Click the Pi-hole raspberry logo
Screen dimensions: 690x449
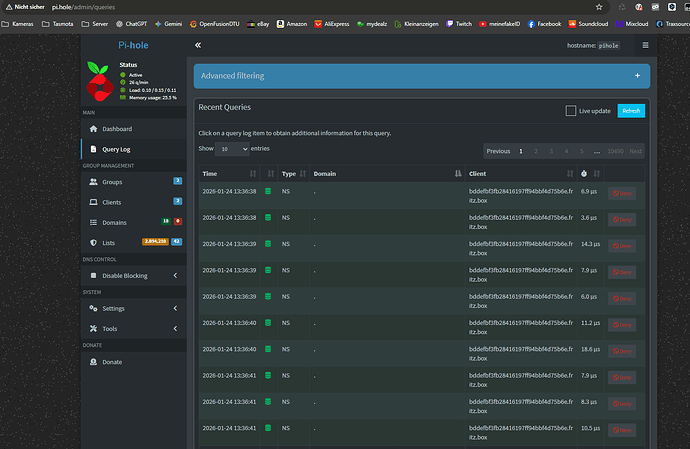(99, 81)
